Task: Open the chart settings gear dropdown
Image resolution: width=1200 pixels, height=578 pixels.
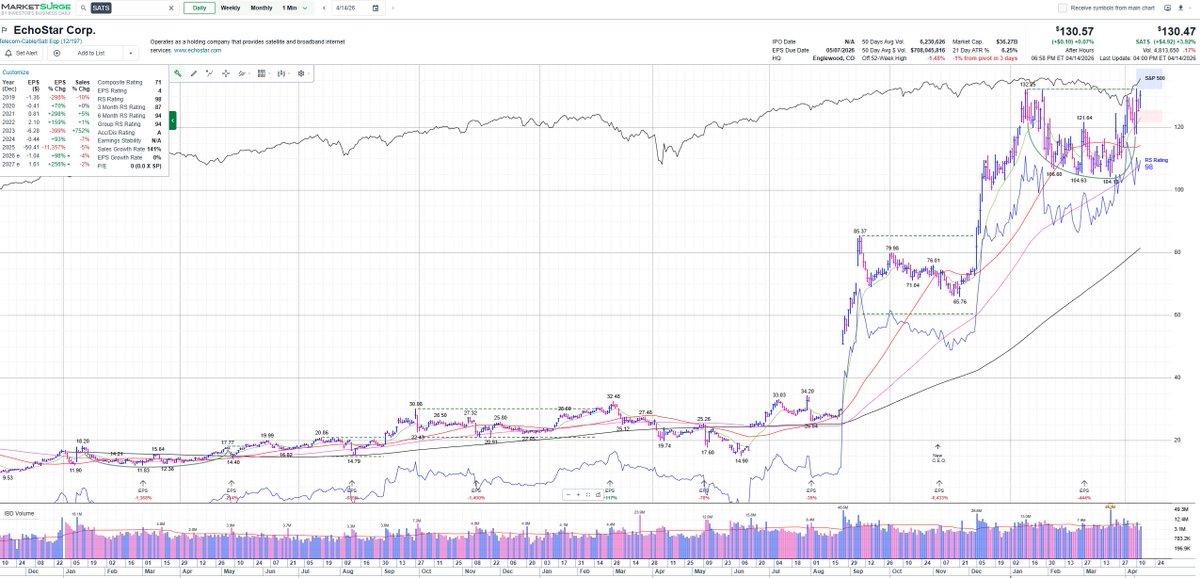Action: (302, 73)
